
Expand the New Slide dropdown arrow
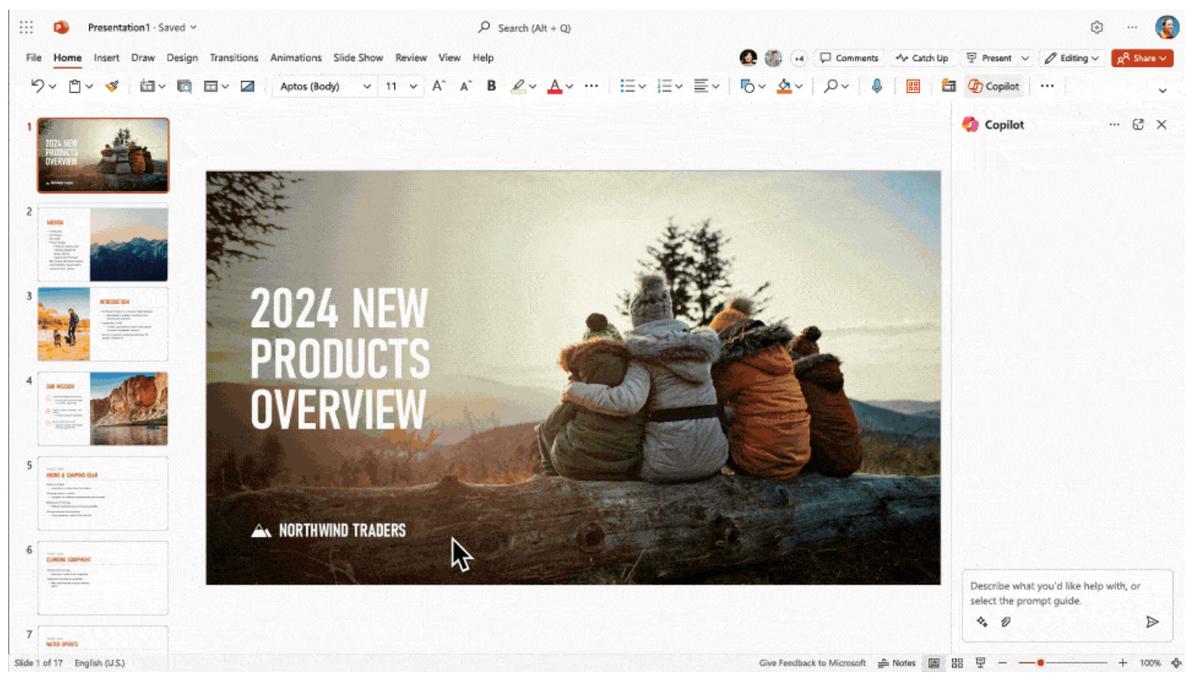tap(162, 86)
